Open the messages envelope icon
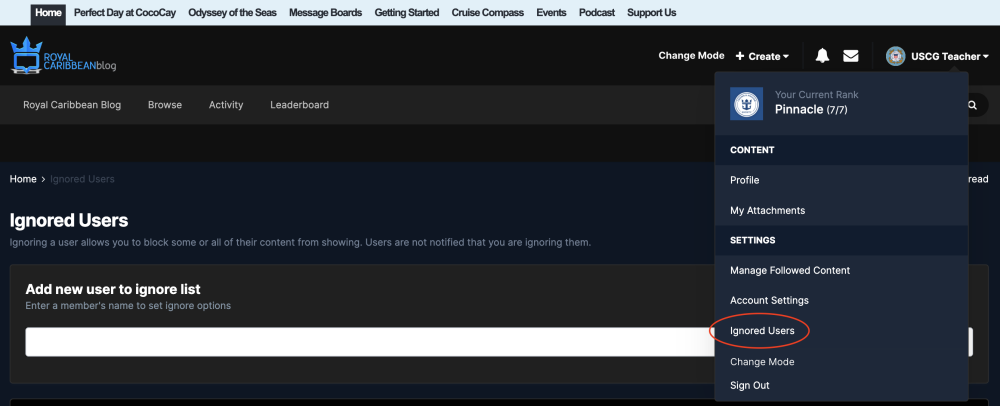1000x406 pixels. pyautogui.click(x=851, y=56)
